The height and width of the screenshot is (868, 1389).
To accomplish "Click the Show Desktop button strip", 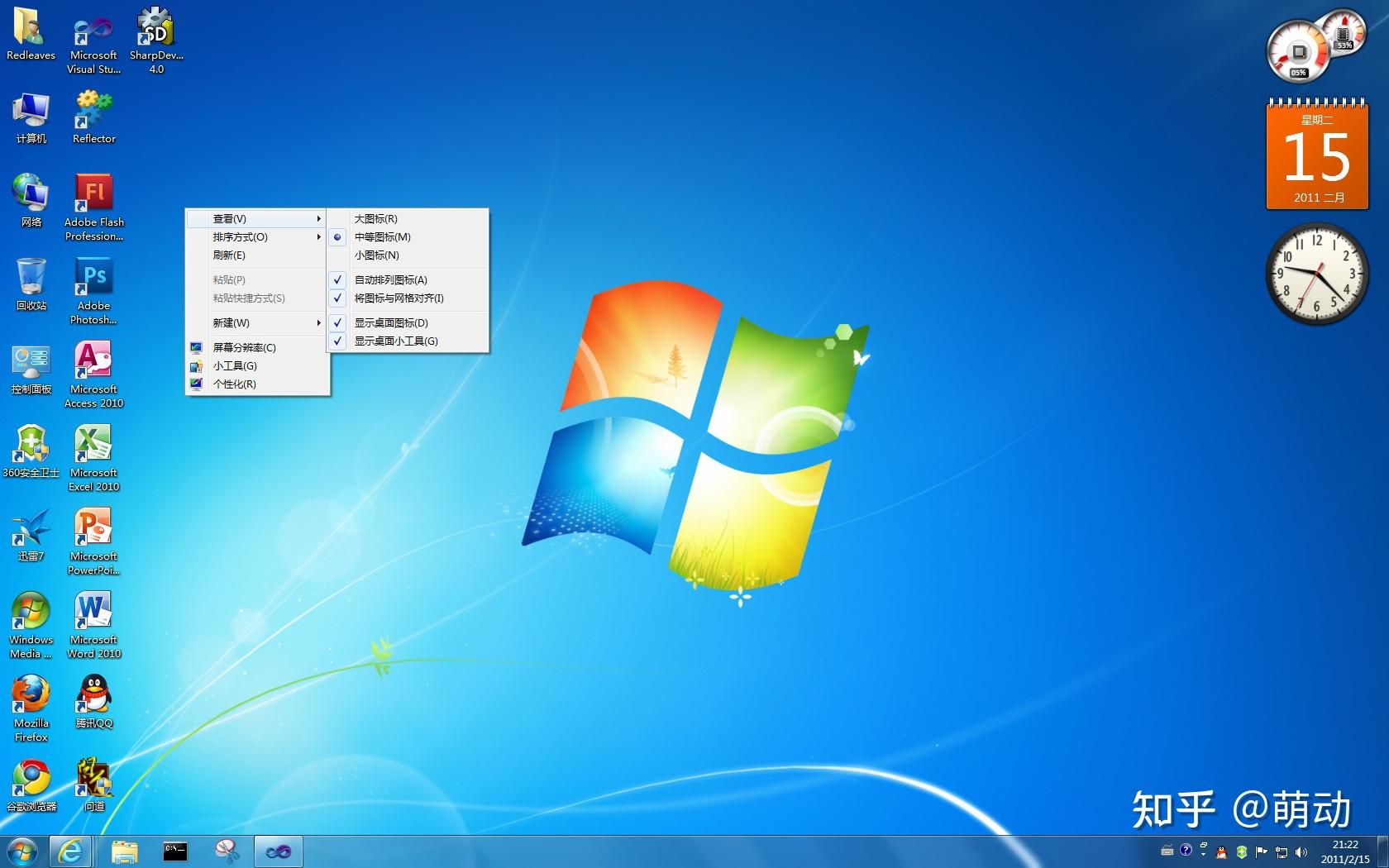I will 1382,851.
